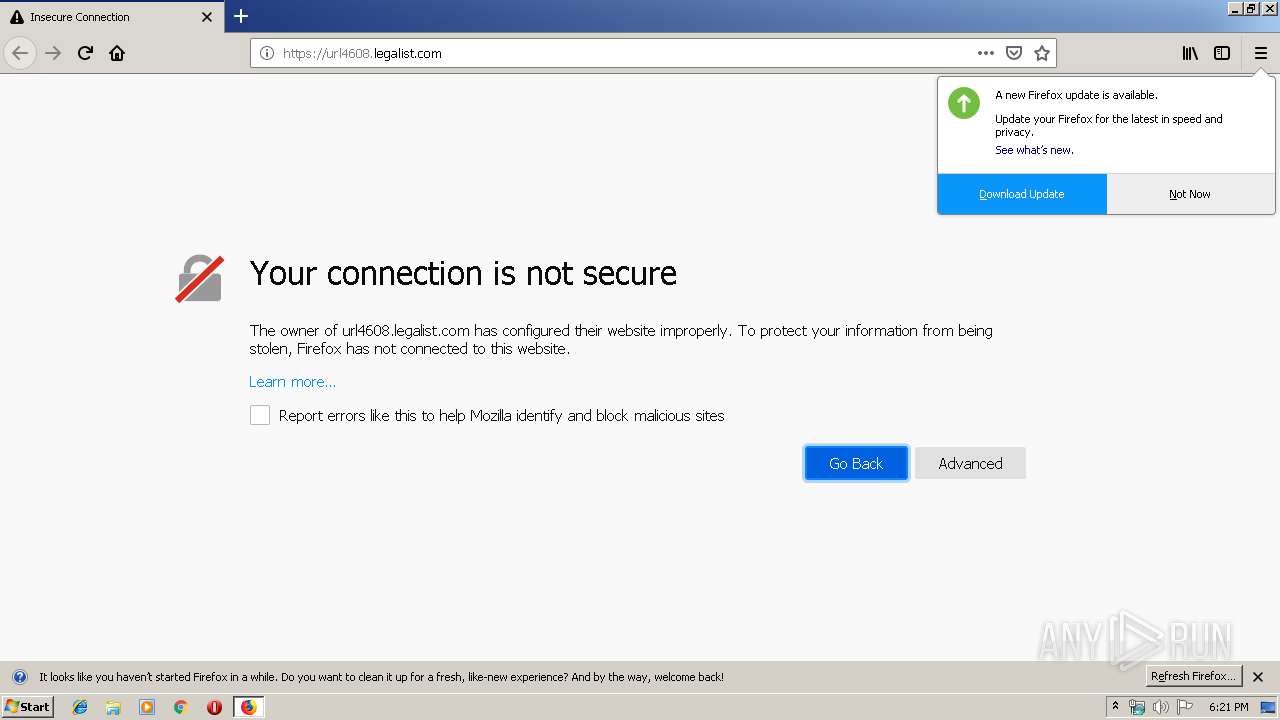Click "A new Firefox update is available." text

1076,95
